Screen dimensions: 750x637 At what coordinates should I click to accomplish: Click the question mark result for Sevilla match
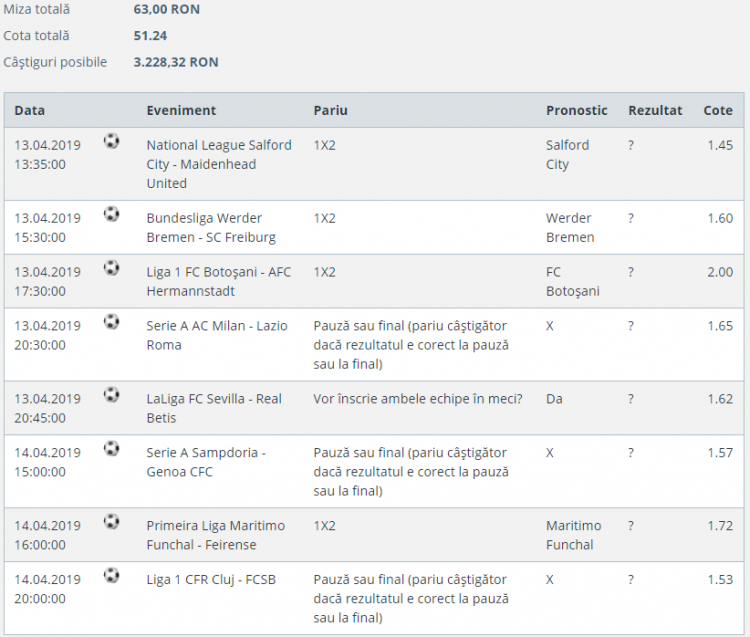click(x=631, y=399)
